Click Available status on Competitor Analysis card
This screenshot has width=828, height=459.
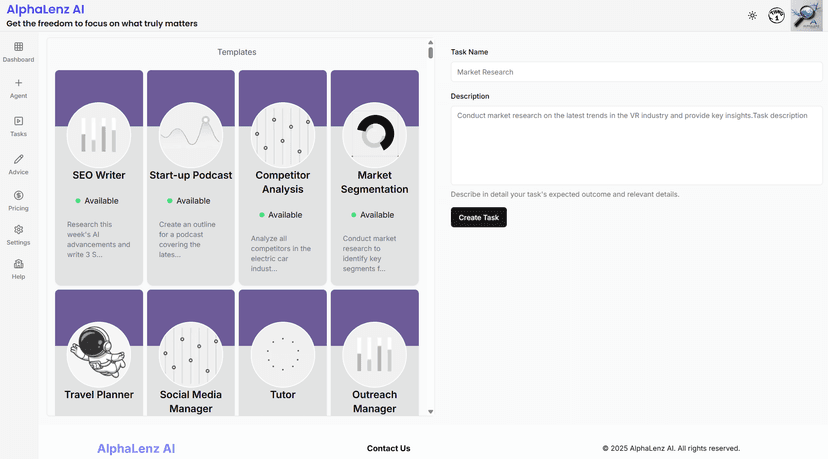[x=280, y=215]
